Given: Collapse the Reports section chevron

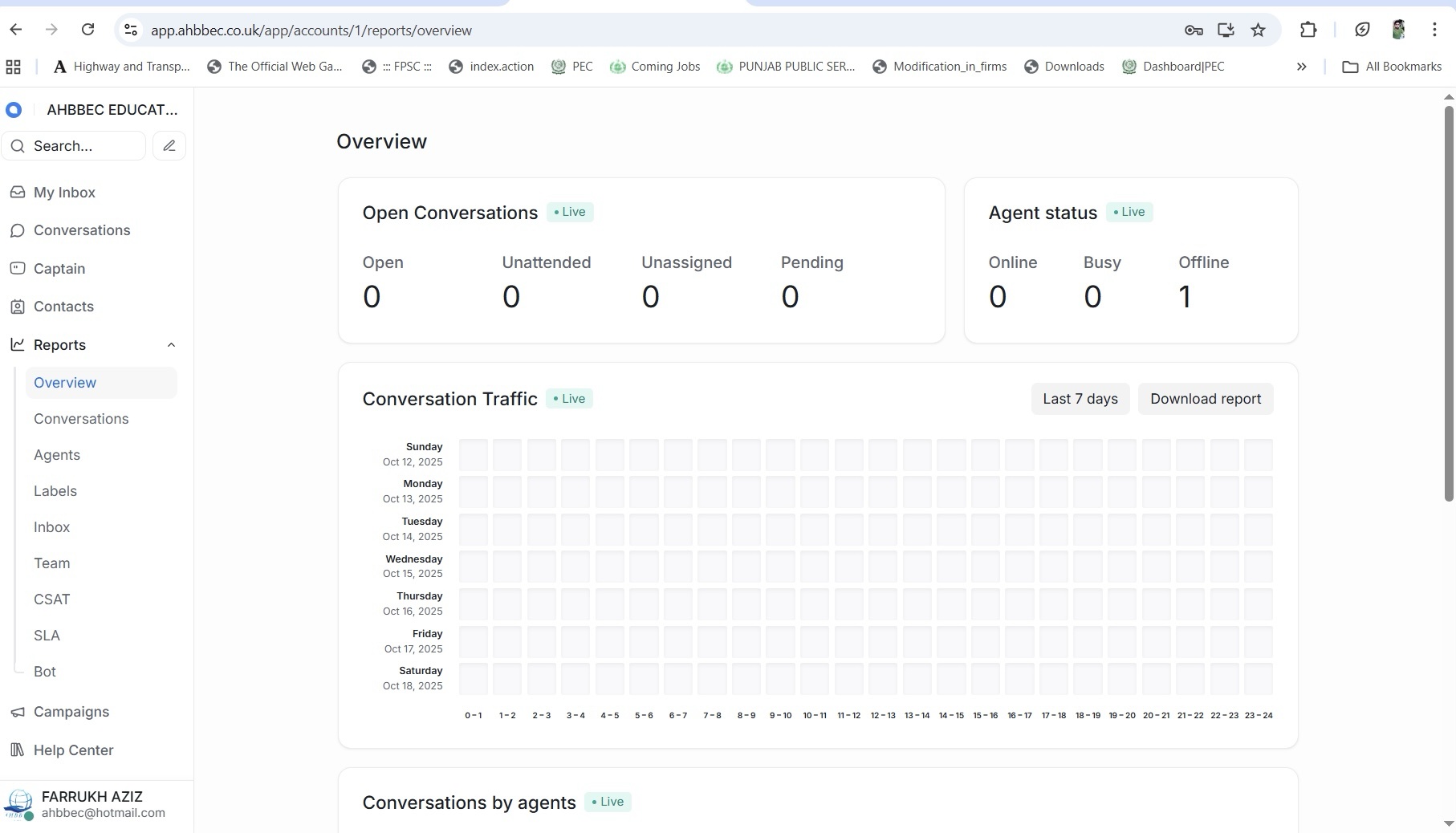Looking at the screenshot, I should point(171,345).
